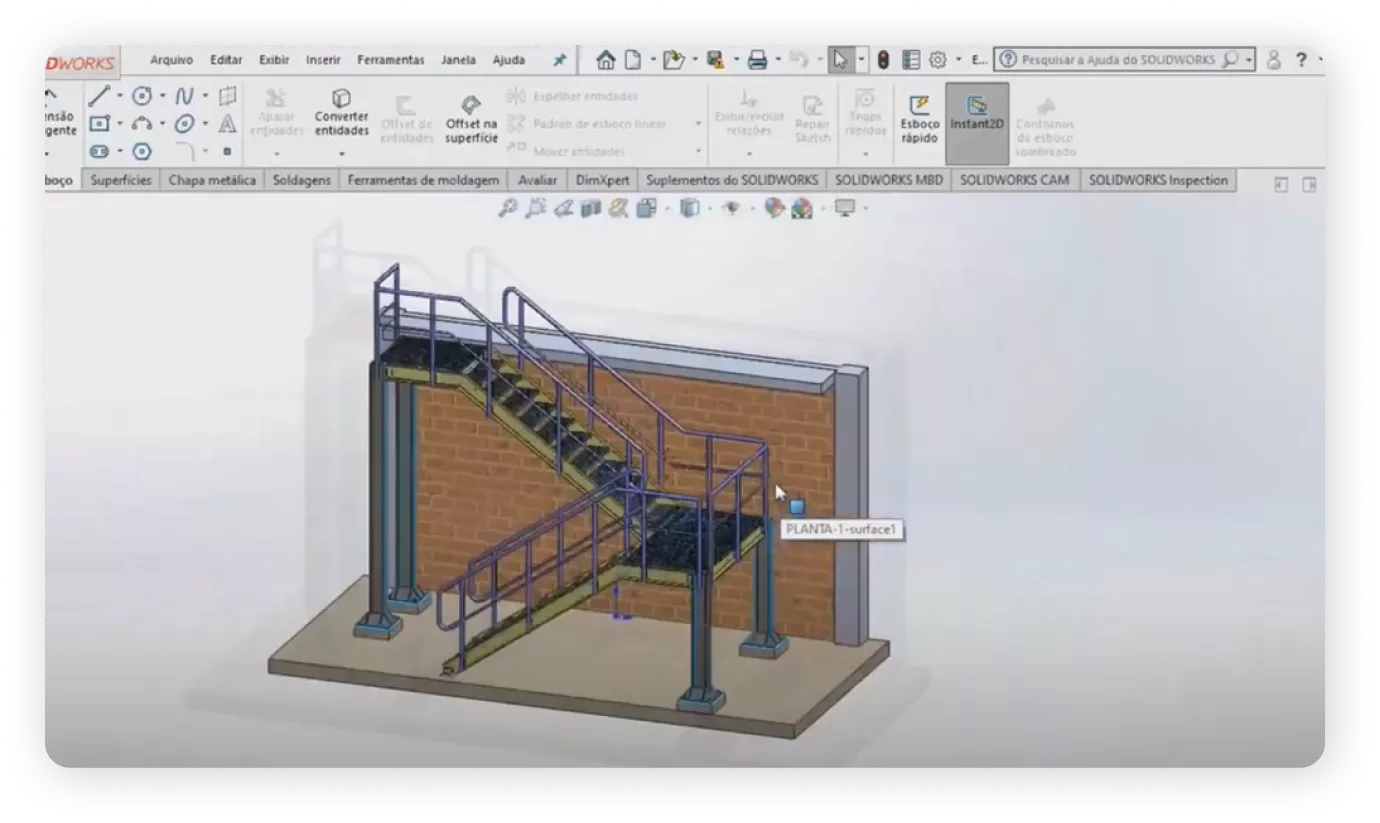
Task: Click the Edit Appearance color sphere icon
Action: point(773,208)
